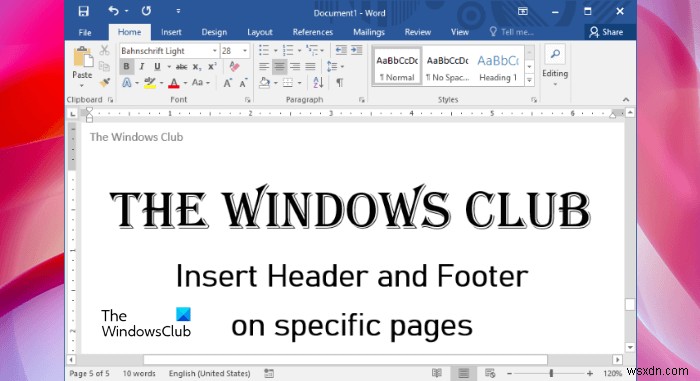Open the Font dialog launcher
Image resolution: width=700 pixels, height=381 pixels.
(x=247, y=100)
